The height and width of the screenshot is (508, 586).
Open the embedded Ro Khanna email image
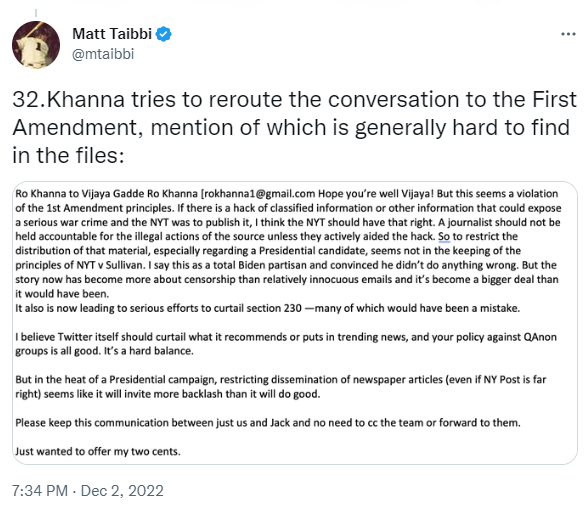[x=295, y=323]
